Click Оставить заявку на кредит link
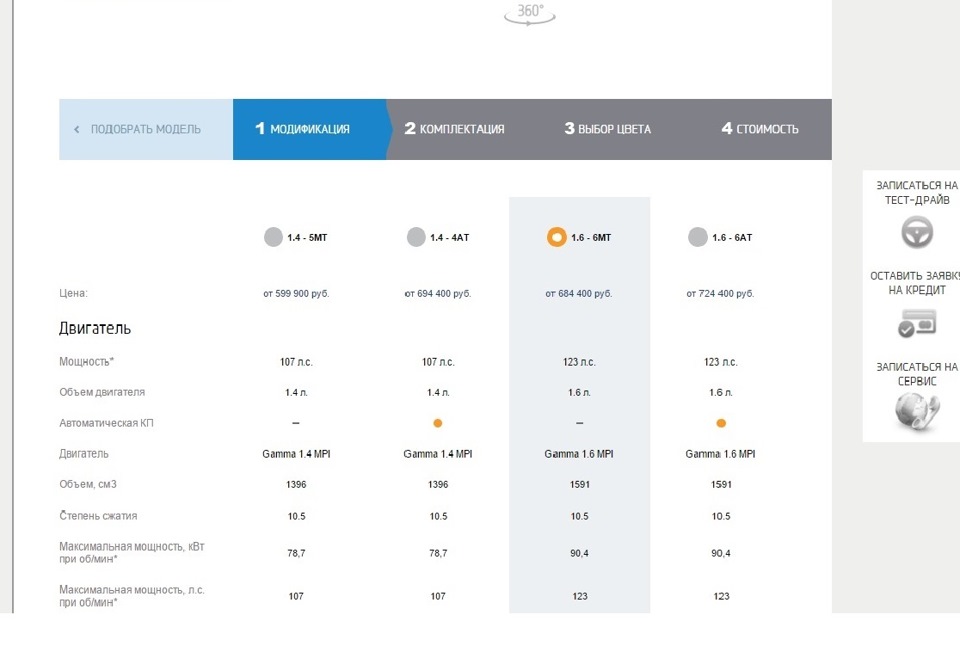This screenshot has width=960, height=652. pyautogui.click(x=915, y=283)
